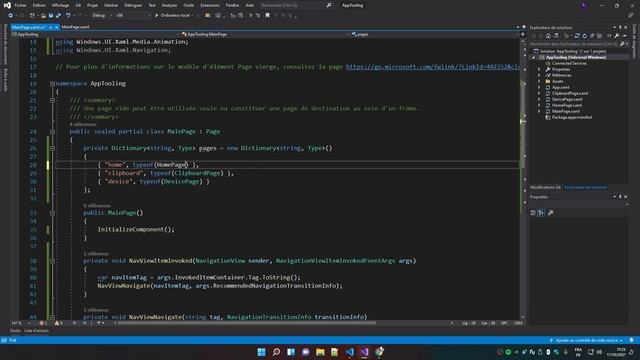The image size is (640, 360).
Task: Open the Git menu
Action: click(78, 5)
